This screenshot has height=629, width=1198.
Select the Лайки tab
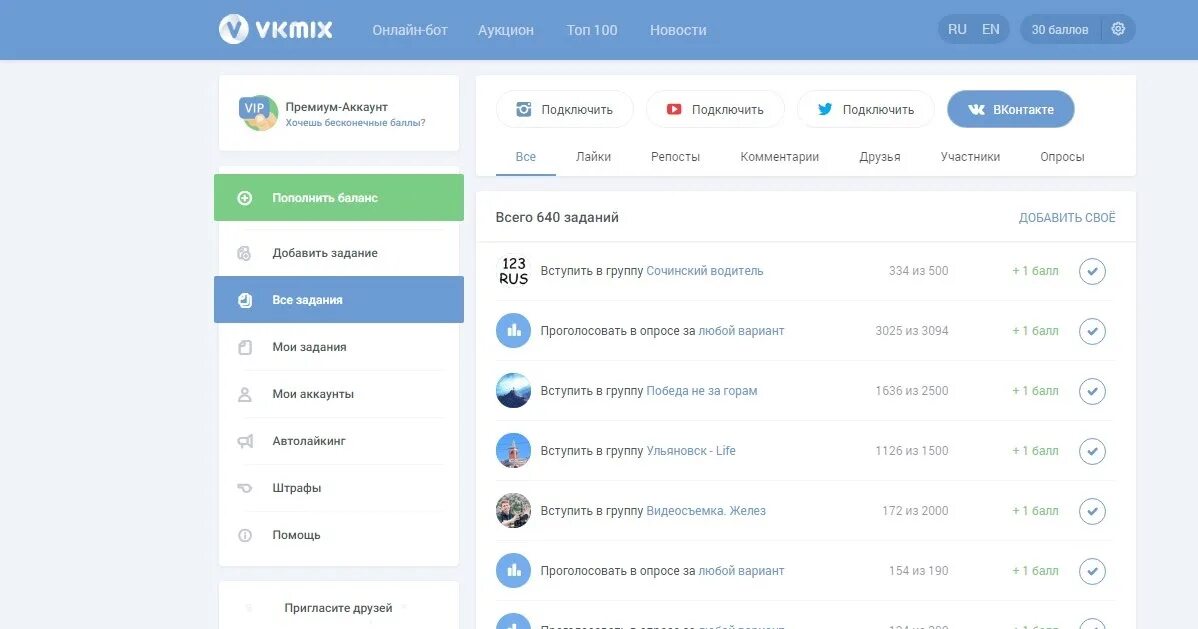(593, 157)
